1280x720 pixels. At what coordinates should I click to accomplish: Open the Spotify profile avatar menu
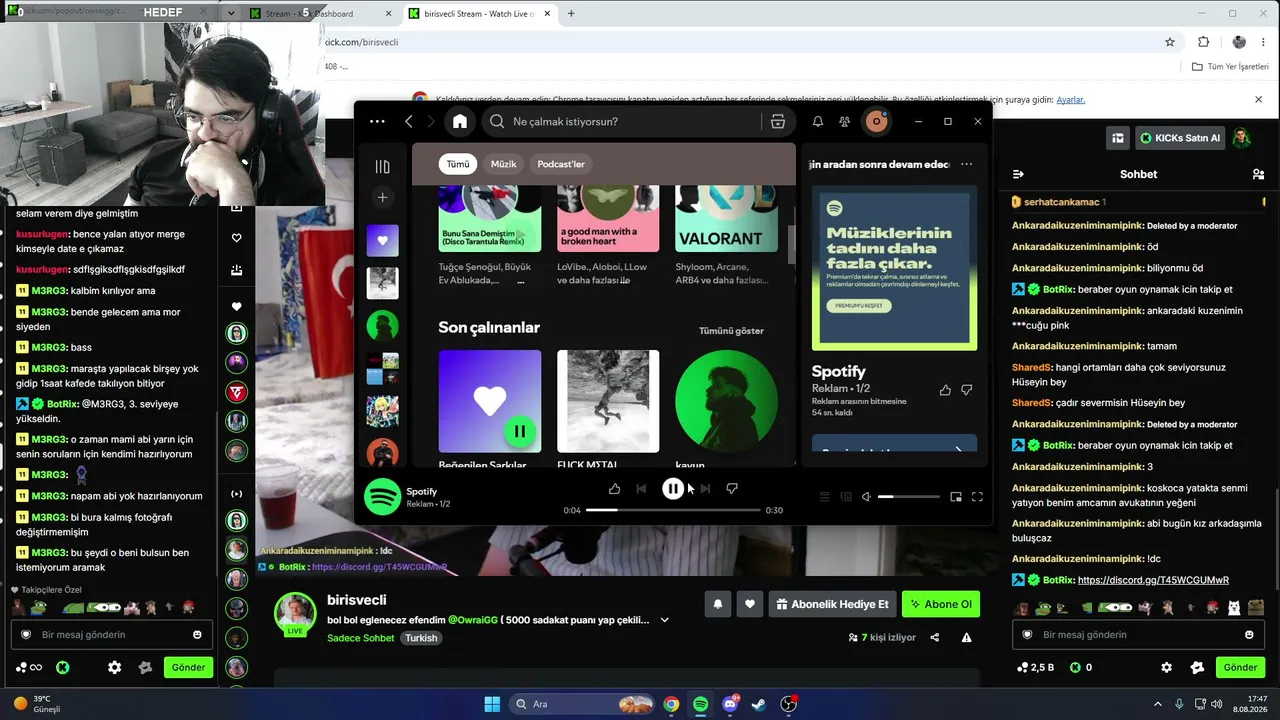point(877,121)
